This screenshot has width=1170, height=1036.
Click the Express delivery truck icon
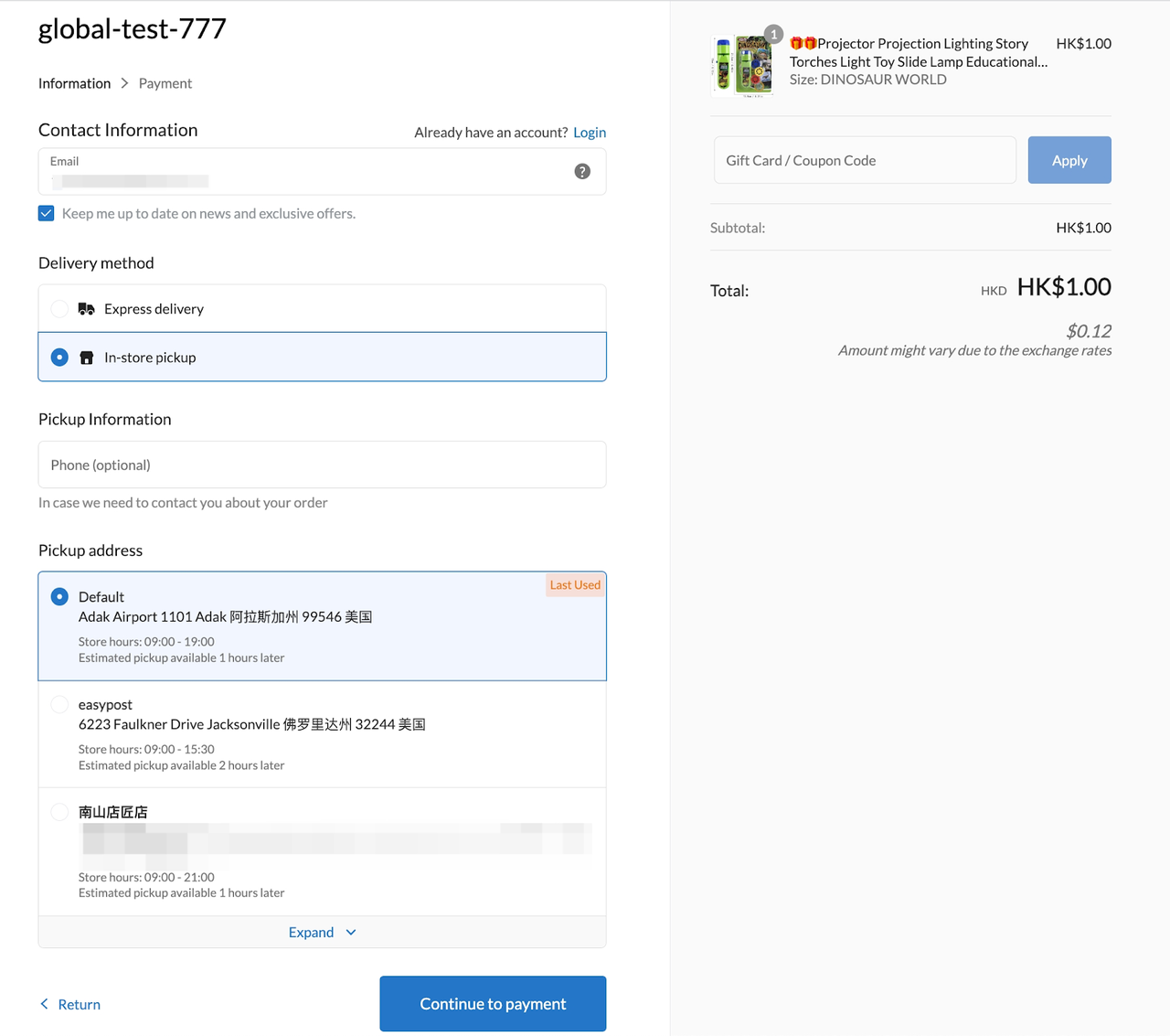[x=87, y=309]
